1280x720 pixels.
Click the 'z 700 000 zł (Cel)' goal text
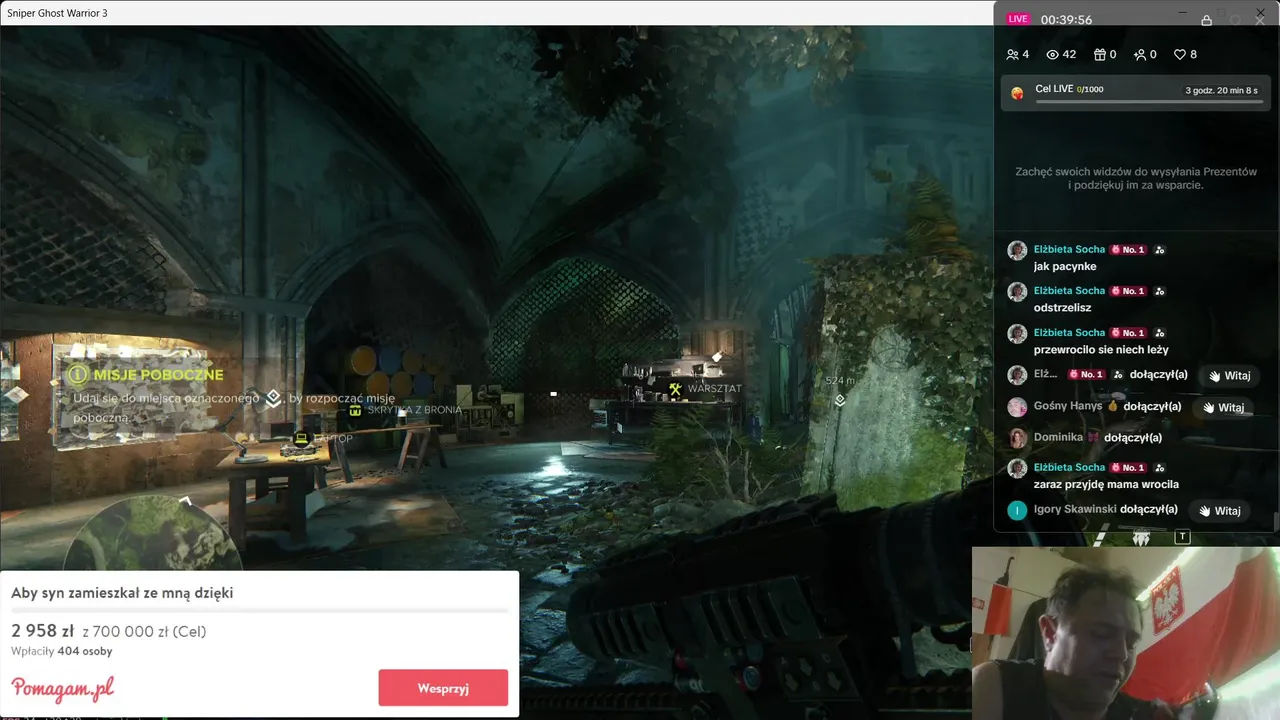[144, 632]
